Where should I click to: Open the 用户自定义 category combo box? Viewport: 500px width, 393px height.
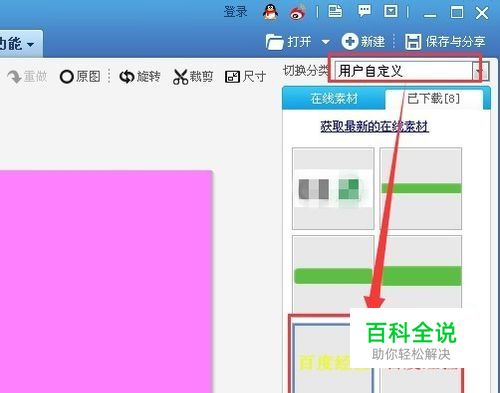point(411,71)
